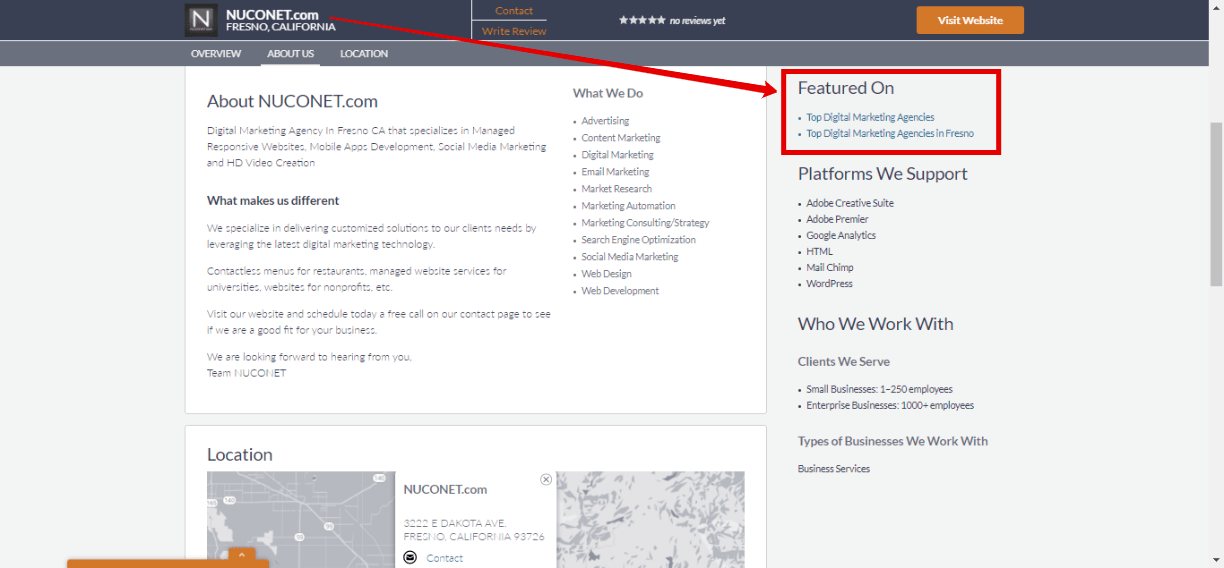Screen dimensions: 1224x568
Task: Open the Write Review link
Action: 514,31
